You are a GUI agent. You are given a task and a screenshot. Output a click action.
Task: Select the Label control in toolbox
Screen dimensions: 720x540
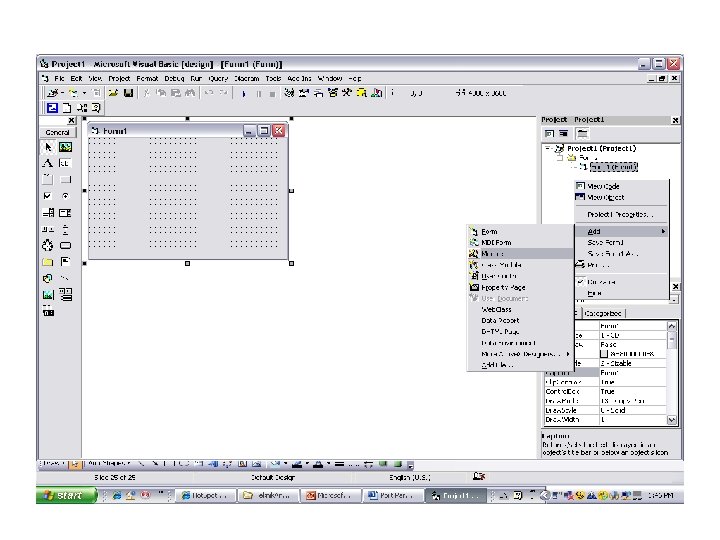pyautogui.click(x=48, y=163)
